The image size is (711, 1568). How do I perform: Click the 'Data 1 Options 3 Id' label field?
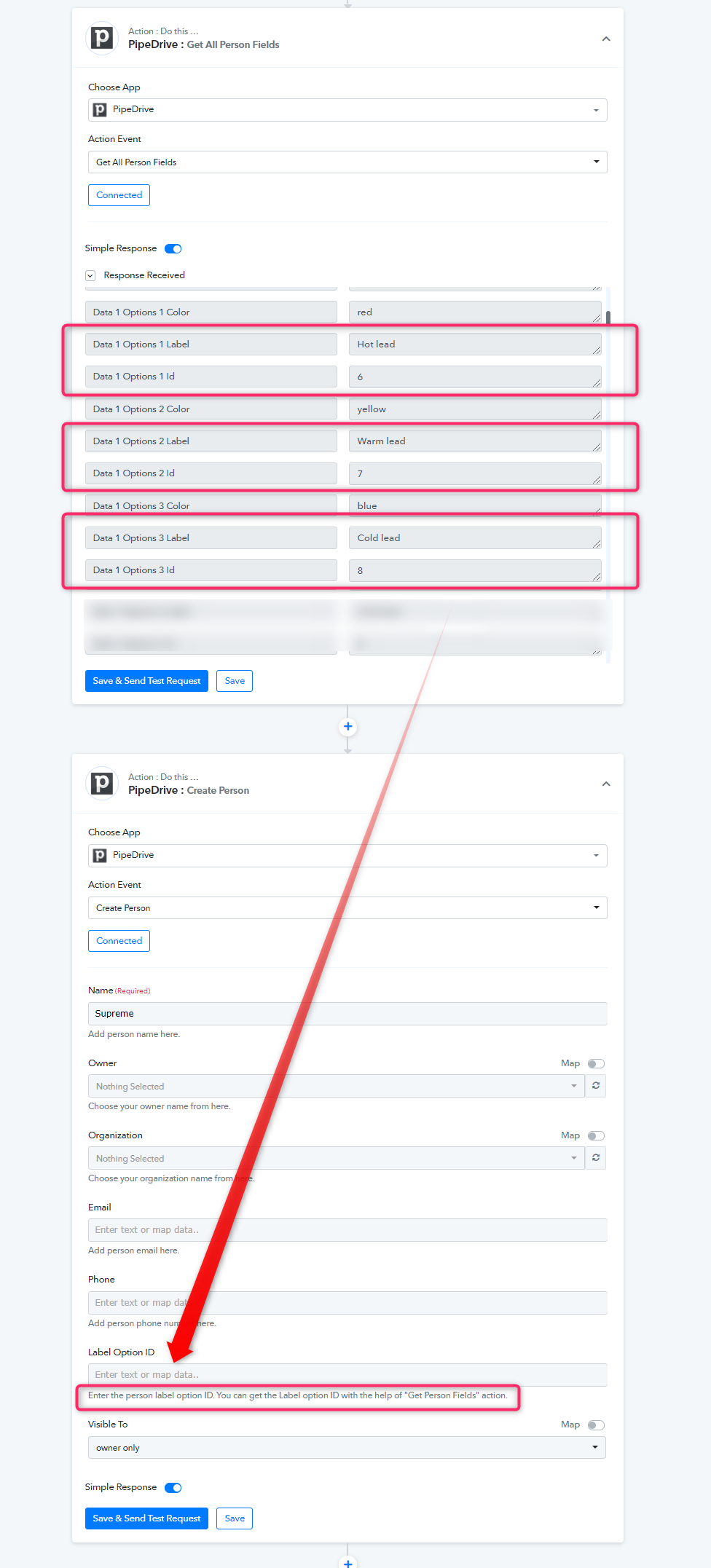pos(211,570)
